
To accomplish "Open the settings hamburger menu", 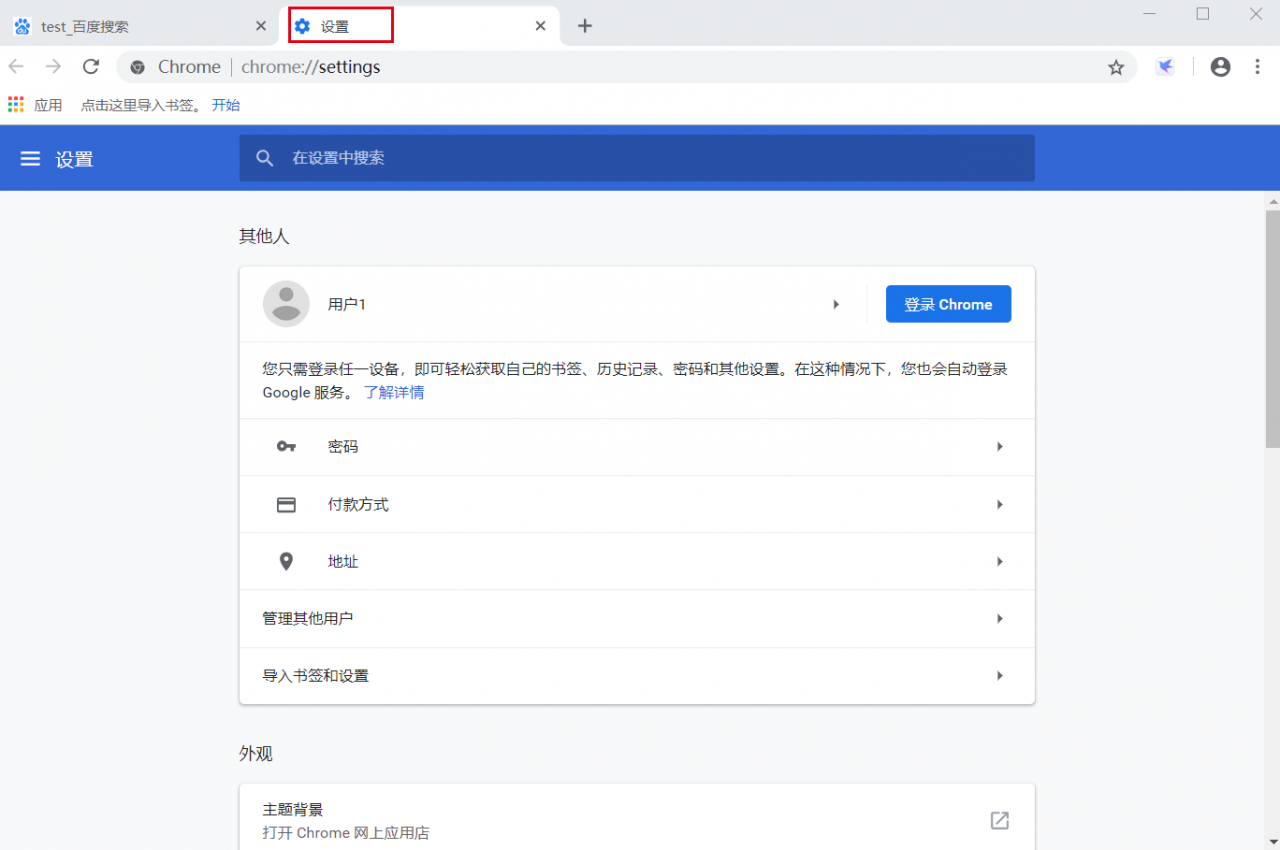I will pos(31,159).
